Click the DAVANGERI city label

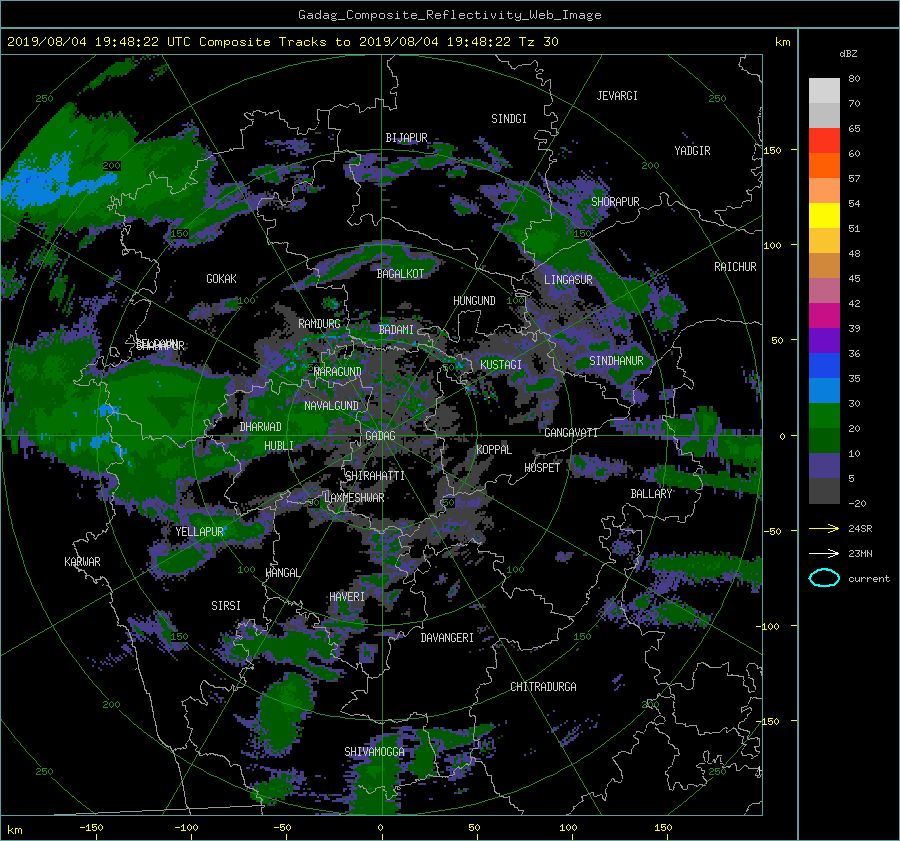(x=447, y=638)
